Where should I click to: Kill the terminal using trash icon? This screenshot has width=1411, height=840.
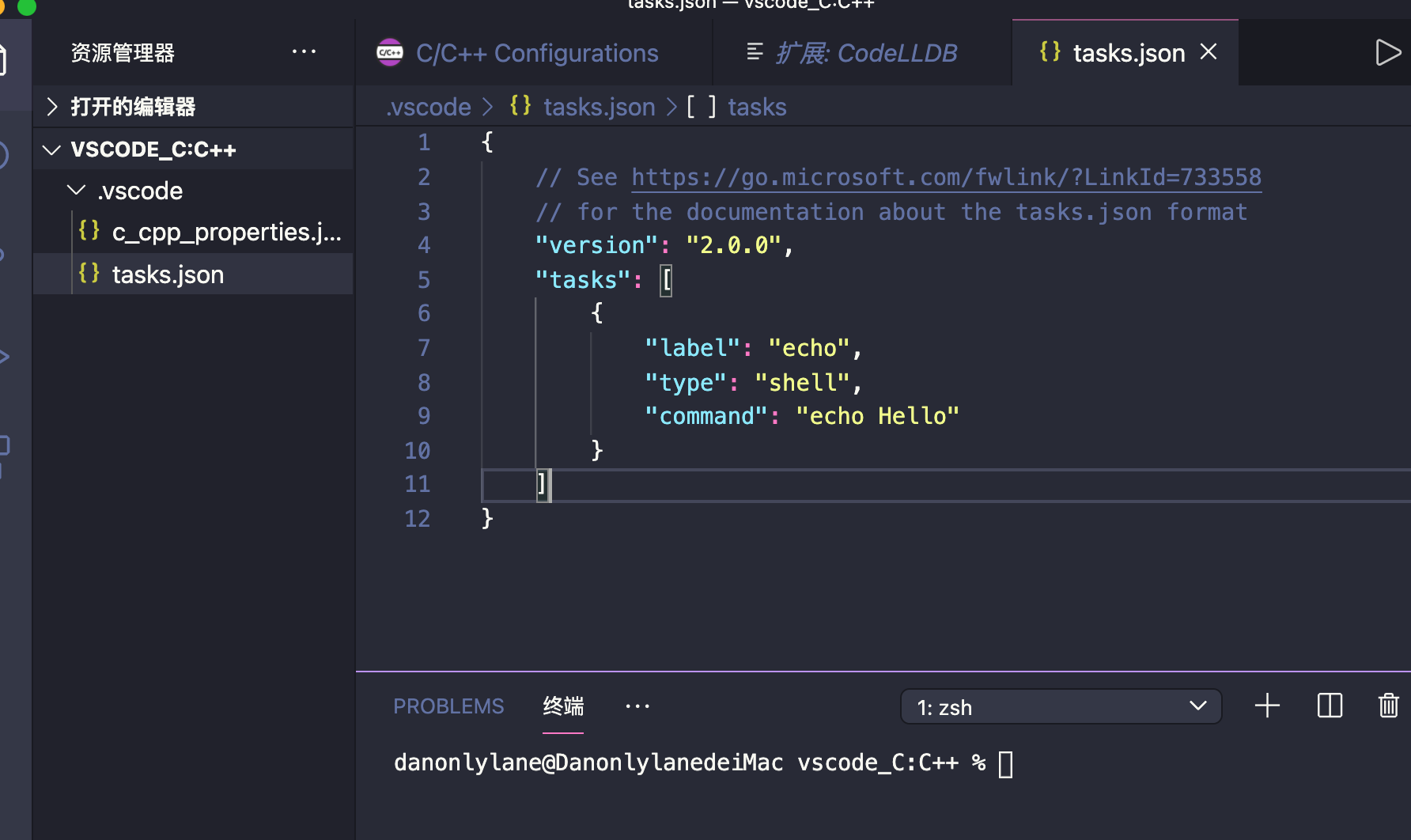click(1389, 706)
